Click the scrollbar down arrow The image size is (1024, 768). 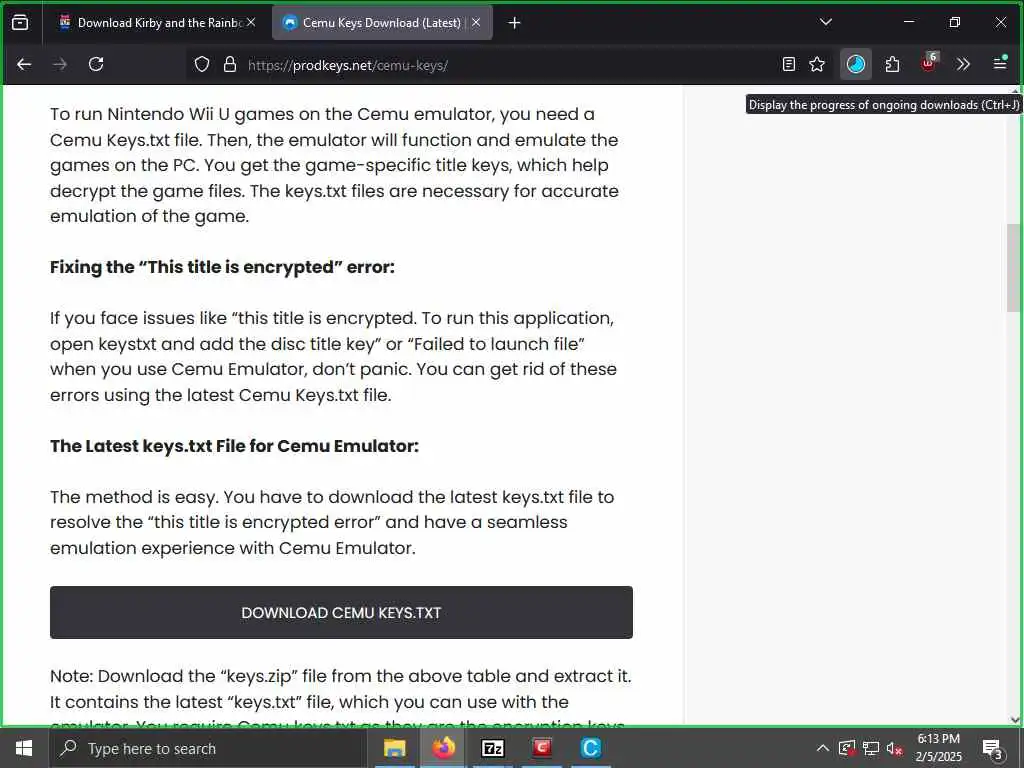1014,720
